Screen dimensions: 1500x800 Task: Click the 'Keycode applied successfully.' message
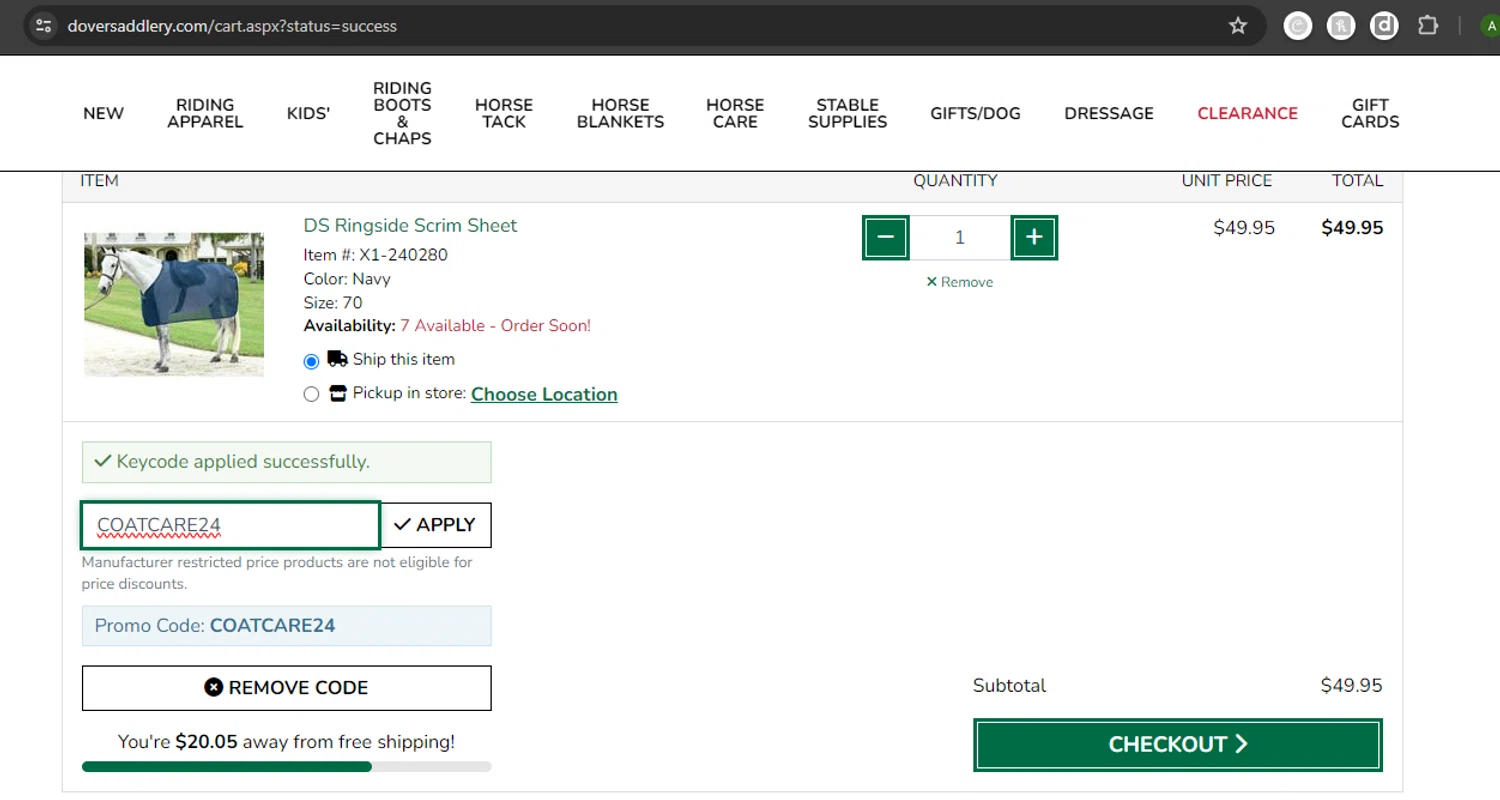click(286, 462)
